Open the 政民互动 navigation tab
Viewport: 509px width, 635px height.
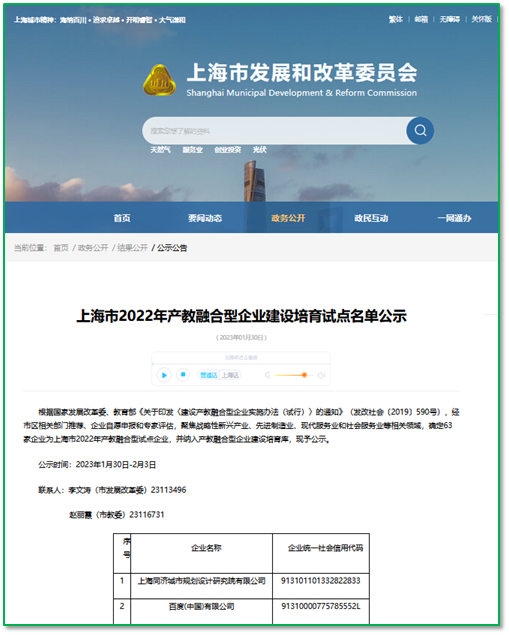[371, 218]
